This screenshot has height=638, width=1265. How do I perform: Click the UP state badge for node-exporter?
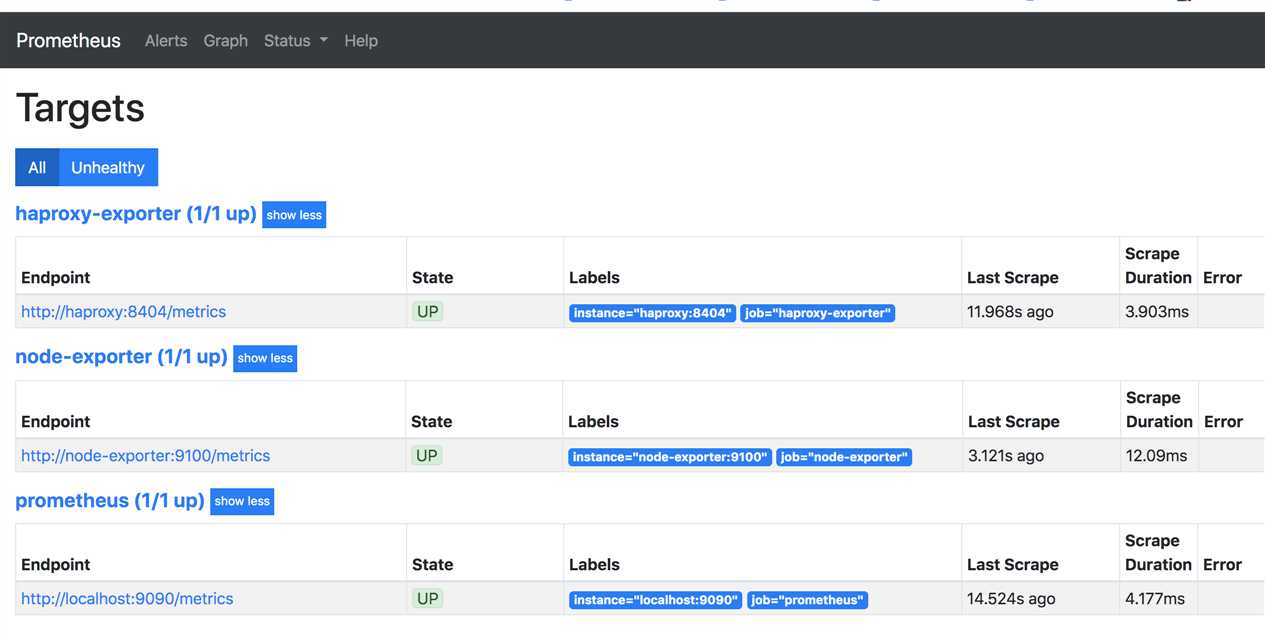click(427, 456)
